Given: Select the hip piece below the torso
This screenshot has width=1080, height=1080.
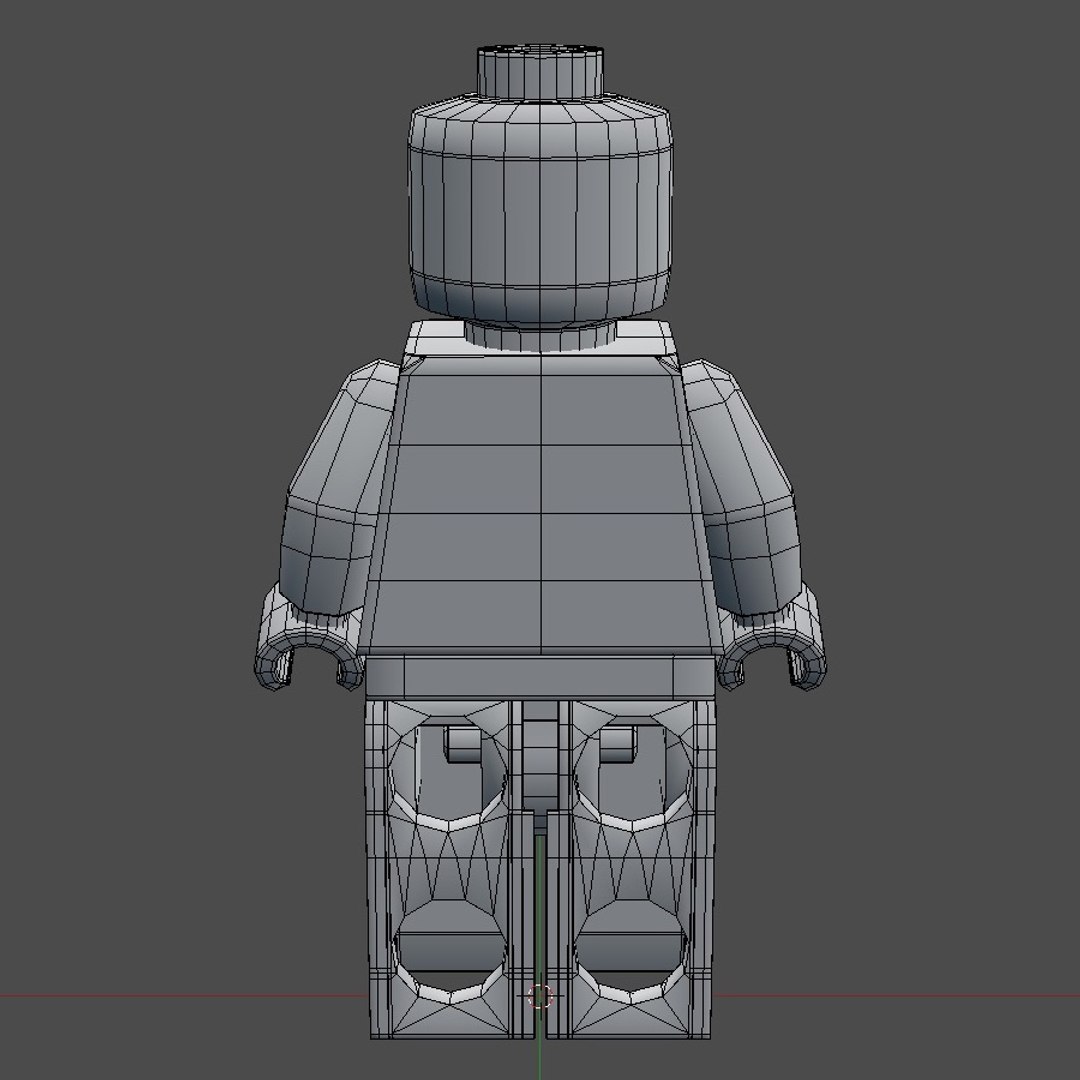Looking at the screenshot, I should 539,676.
